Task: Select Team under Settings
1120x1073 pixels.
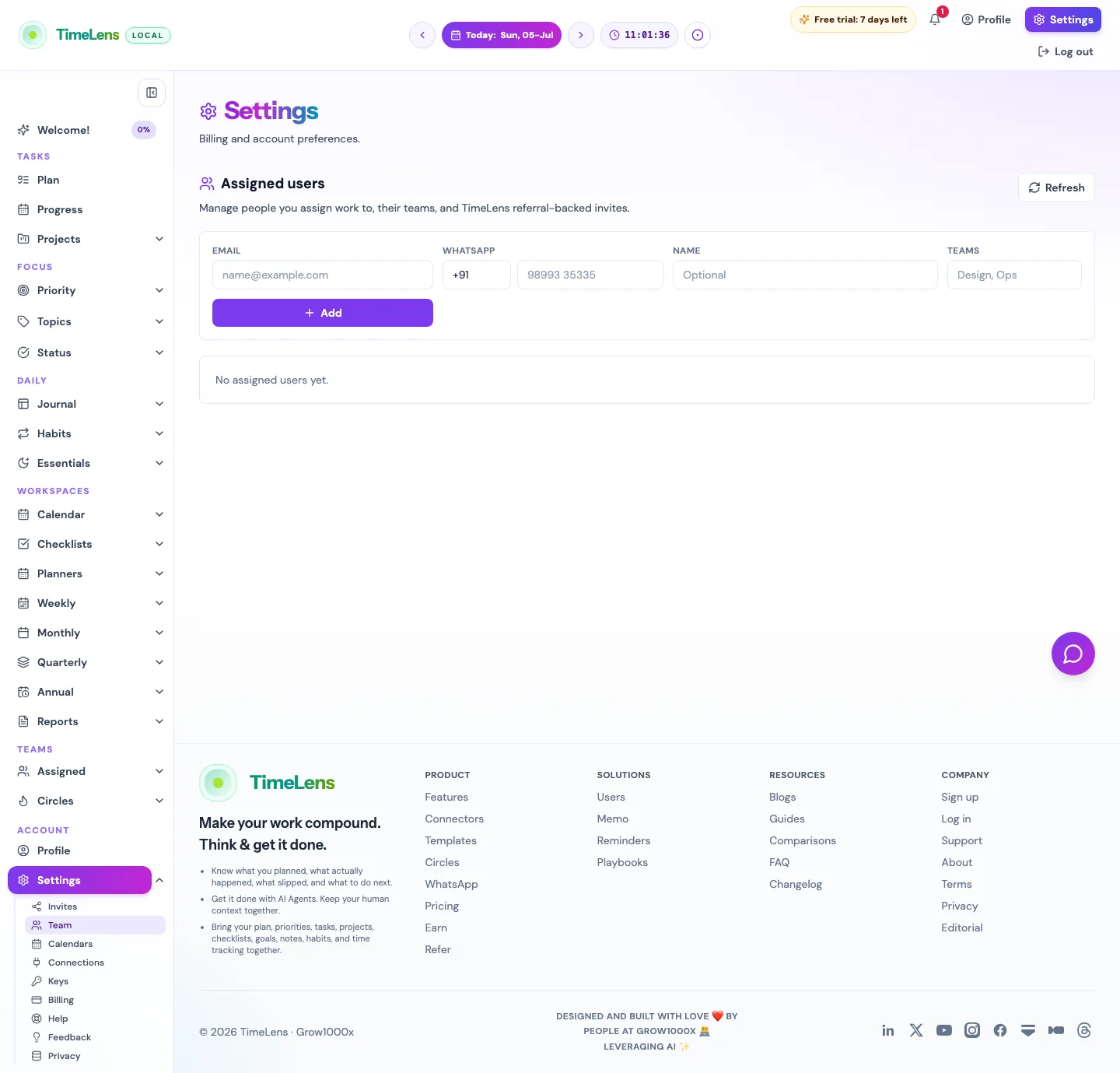Action: 96,925
